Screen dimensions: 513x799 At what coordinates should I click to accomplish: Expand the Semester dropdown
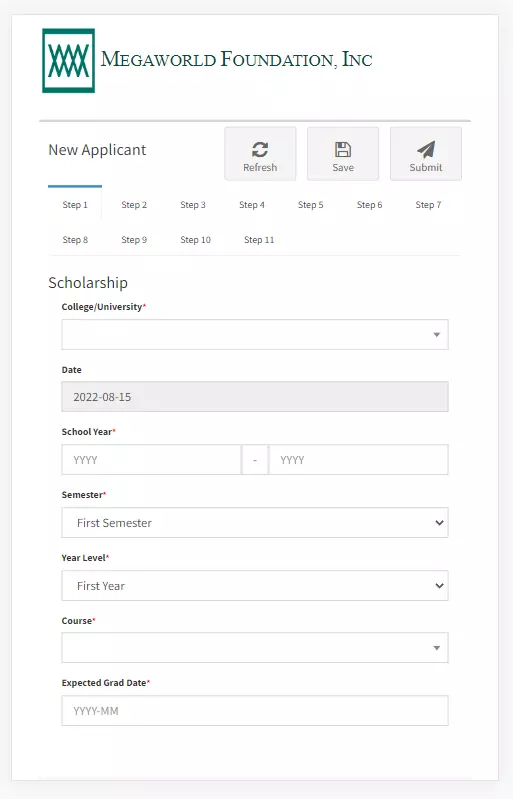pyautogui.click(x=255, y=522)
